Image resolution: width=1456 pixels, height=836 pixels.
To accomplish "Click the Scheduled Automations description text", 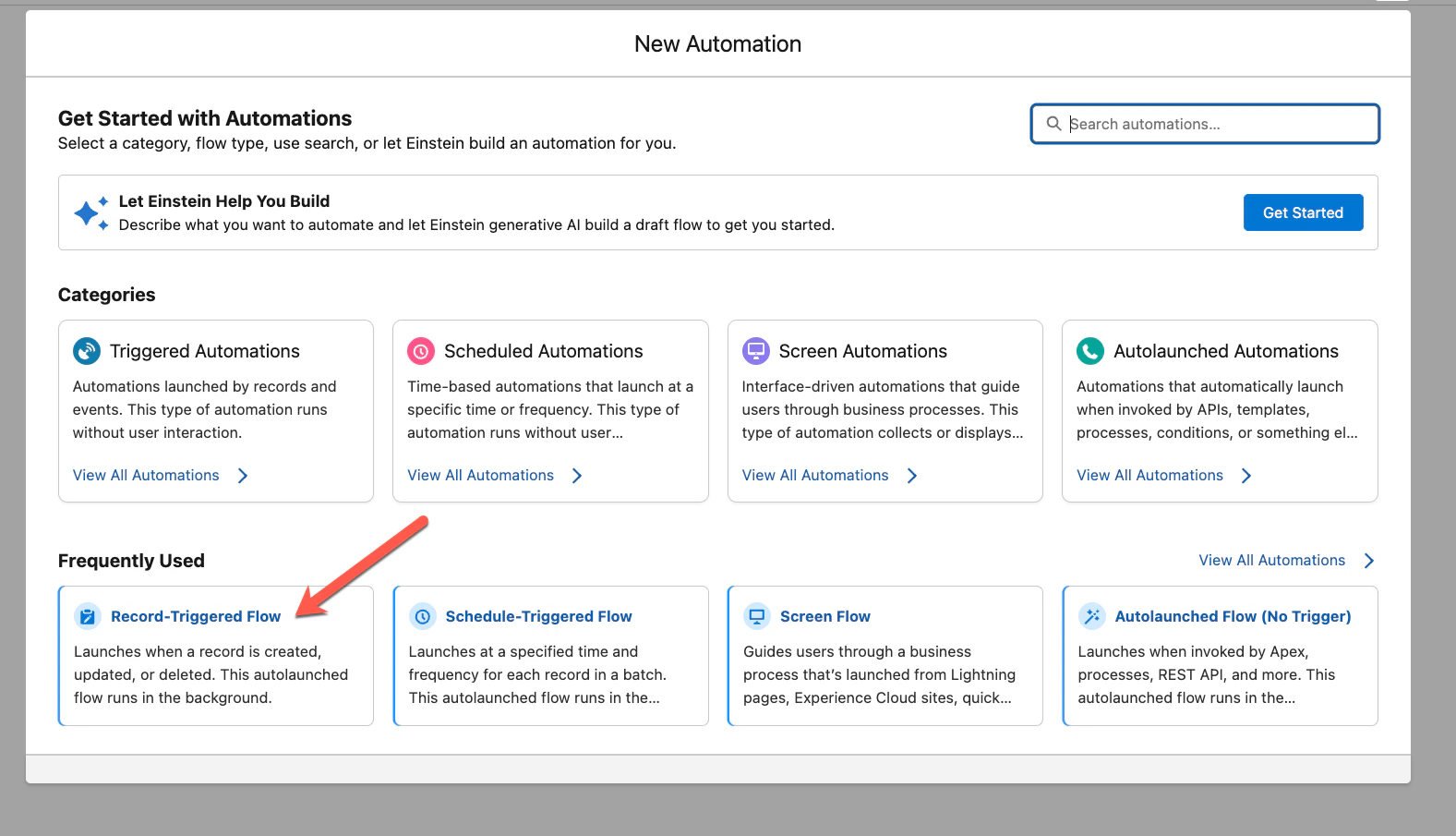I will [550, 409].
